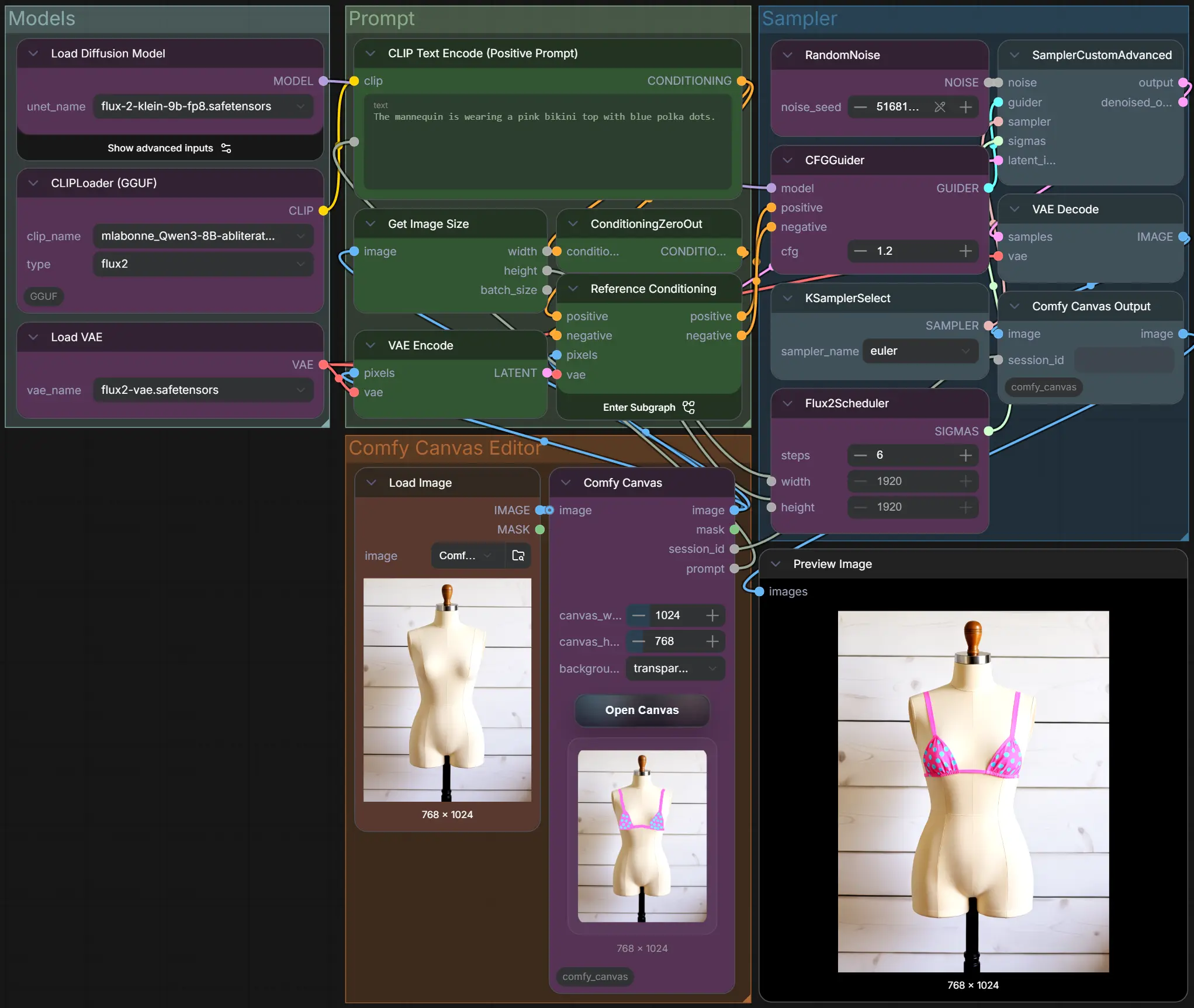Click the Preview Image output picture
Image resolution: width=1194 pixels, height=1008 pixels.
[x=973, y=791]
